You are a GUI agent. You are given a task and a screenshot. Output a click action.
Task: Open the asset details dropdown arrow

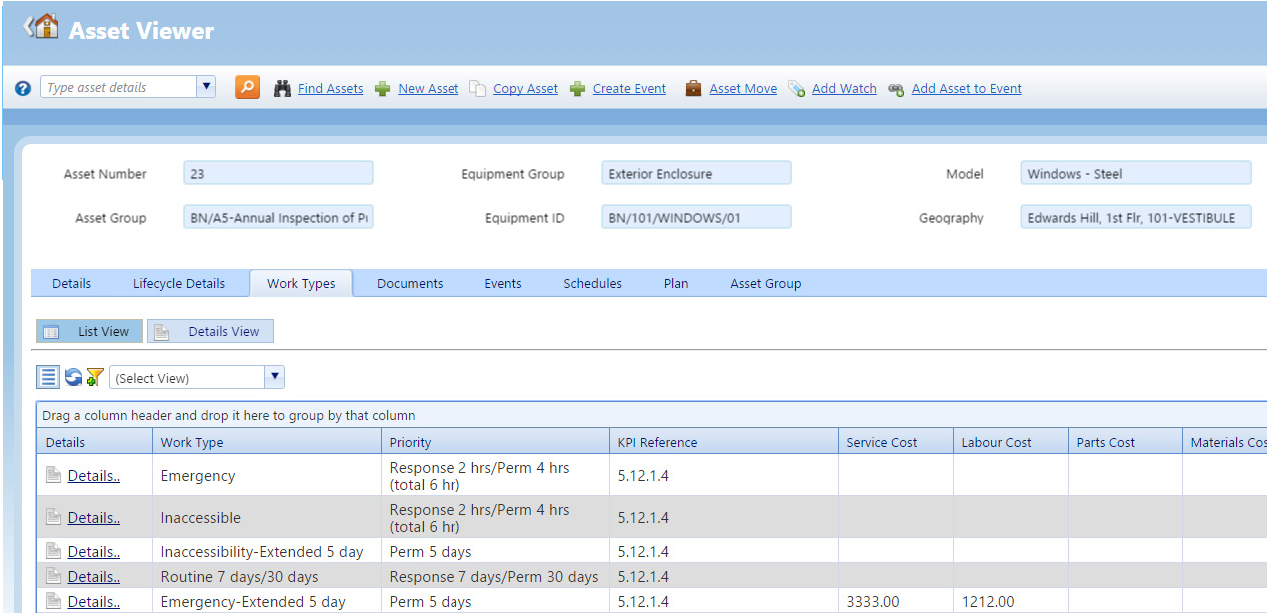tap(206, 87)
